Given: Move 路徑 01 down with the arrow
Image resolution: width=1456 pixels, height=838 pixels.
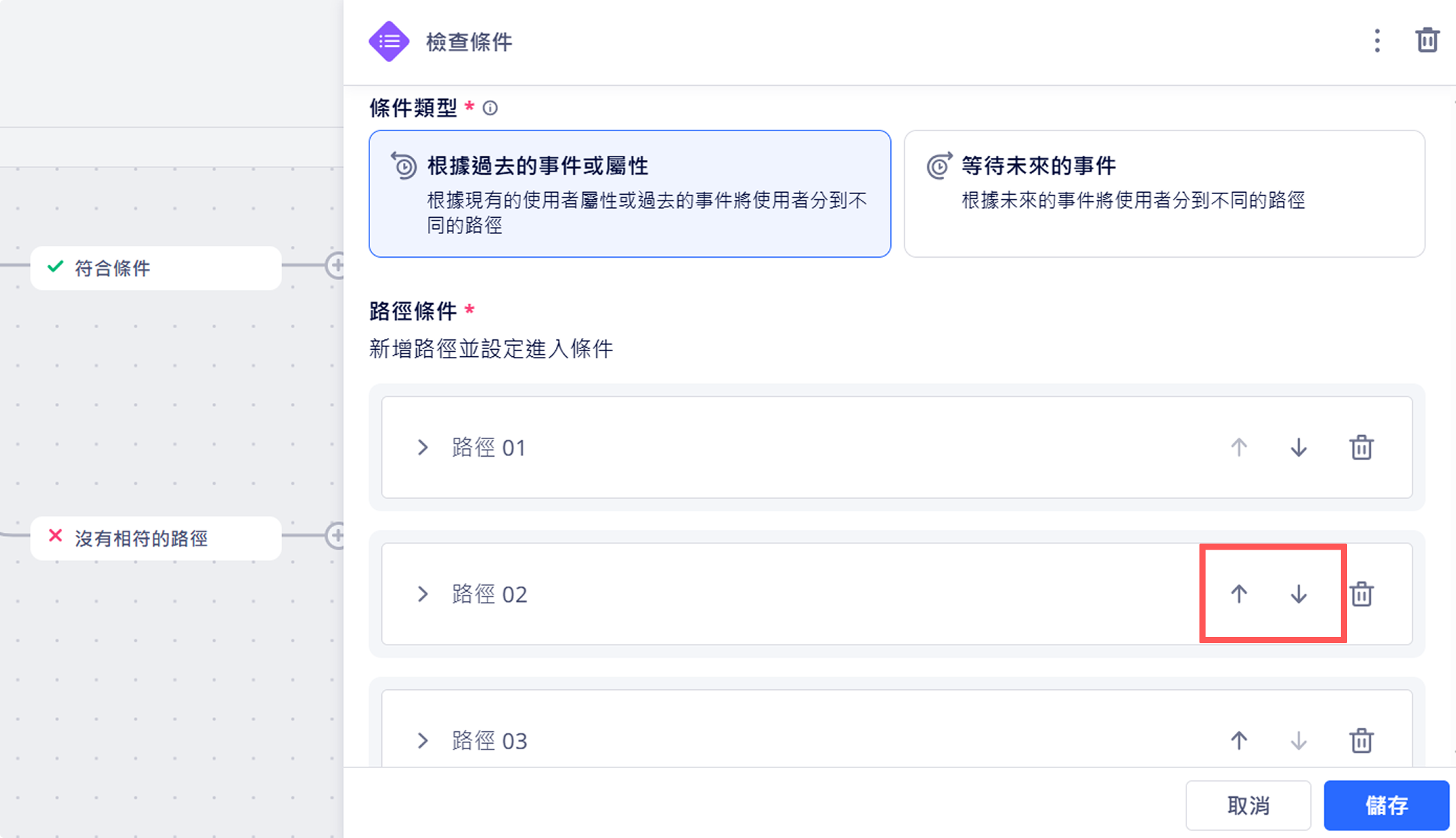Looking at the screenshot, I should coord(1298,448).
